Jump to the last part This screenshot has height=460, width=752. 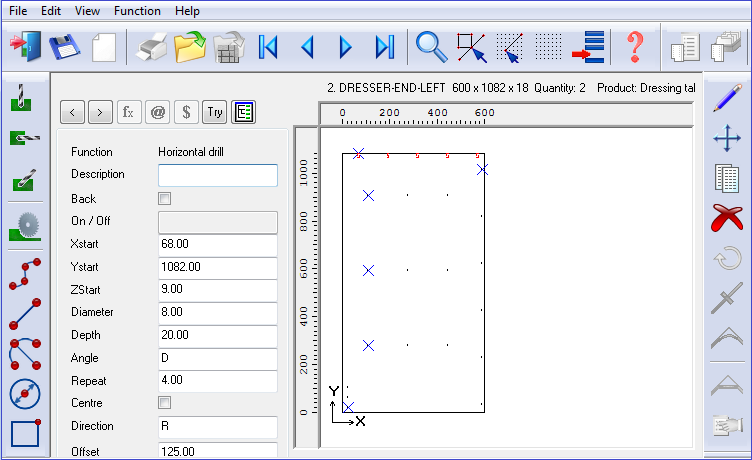(x=385, y=47)
